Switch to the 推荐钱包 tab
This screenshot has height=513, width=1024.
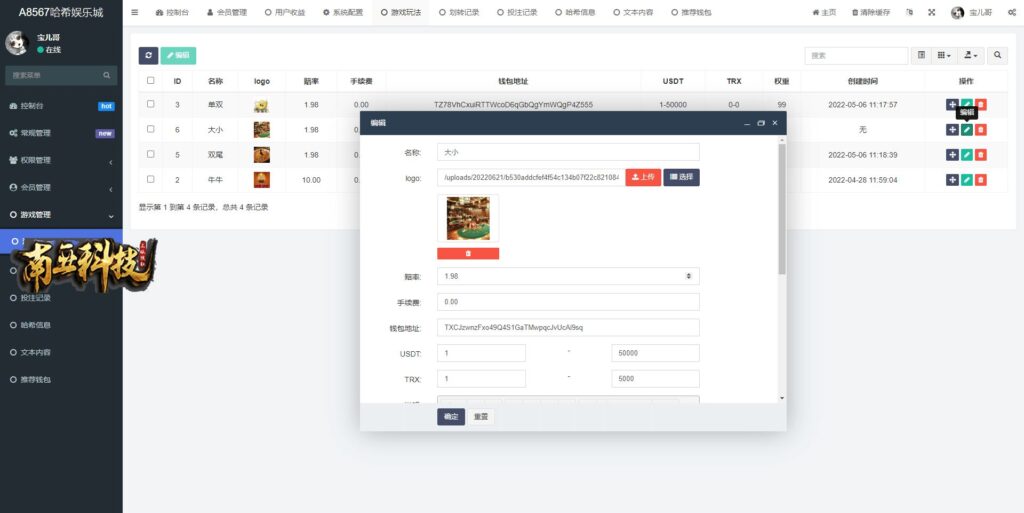coord(691,12)
